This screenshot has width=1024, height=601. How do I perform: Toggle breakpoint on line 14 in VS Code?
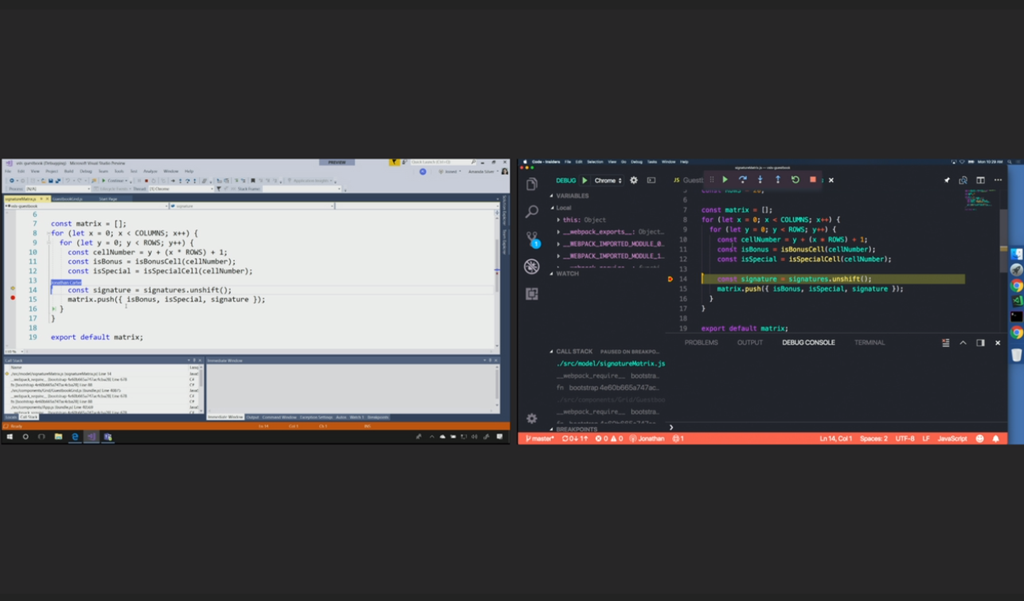[x=671, y=279]
